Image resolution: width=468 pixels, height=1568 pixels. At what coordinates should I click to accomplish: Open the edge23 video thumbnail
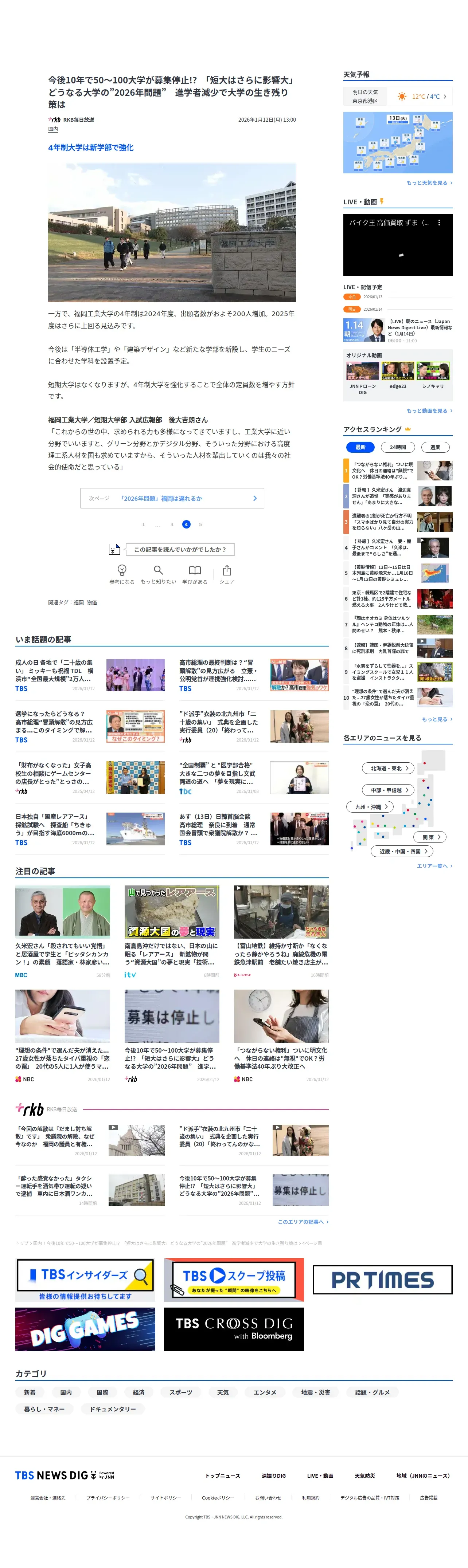pos(398,371)
